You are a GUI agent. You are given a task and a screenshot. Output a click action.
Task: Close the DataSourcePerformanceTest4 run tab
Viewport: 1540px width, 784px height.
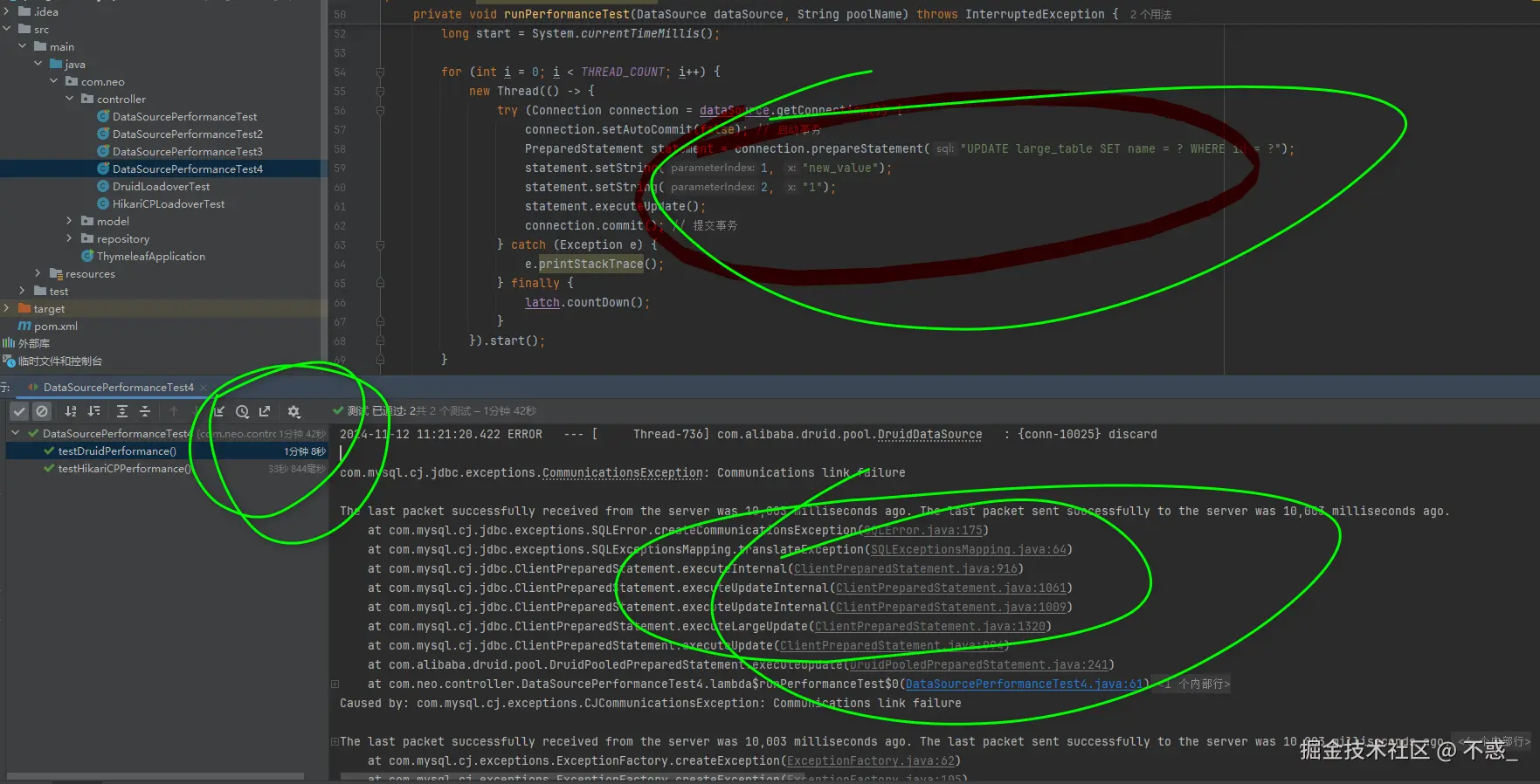point(204,388)
